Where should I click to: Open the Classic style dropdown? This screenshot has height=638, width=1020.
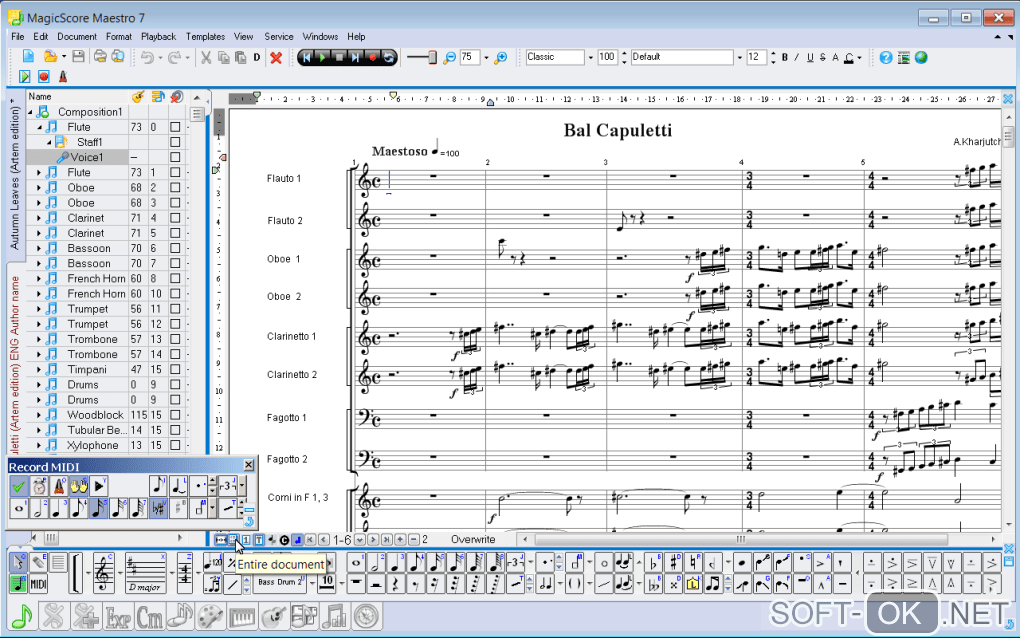(x=591, y=57)
